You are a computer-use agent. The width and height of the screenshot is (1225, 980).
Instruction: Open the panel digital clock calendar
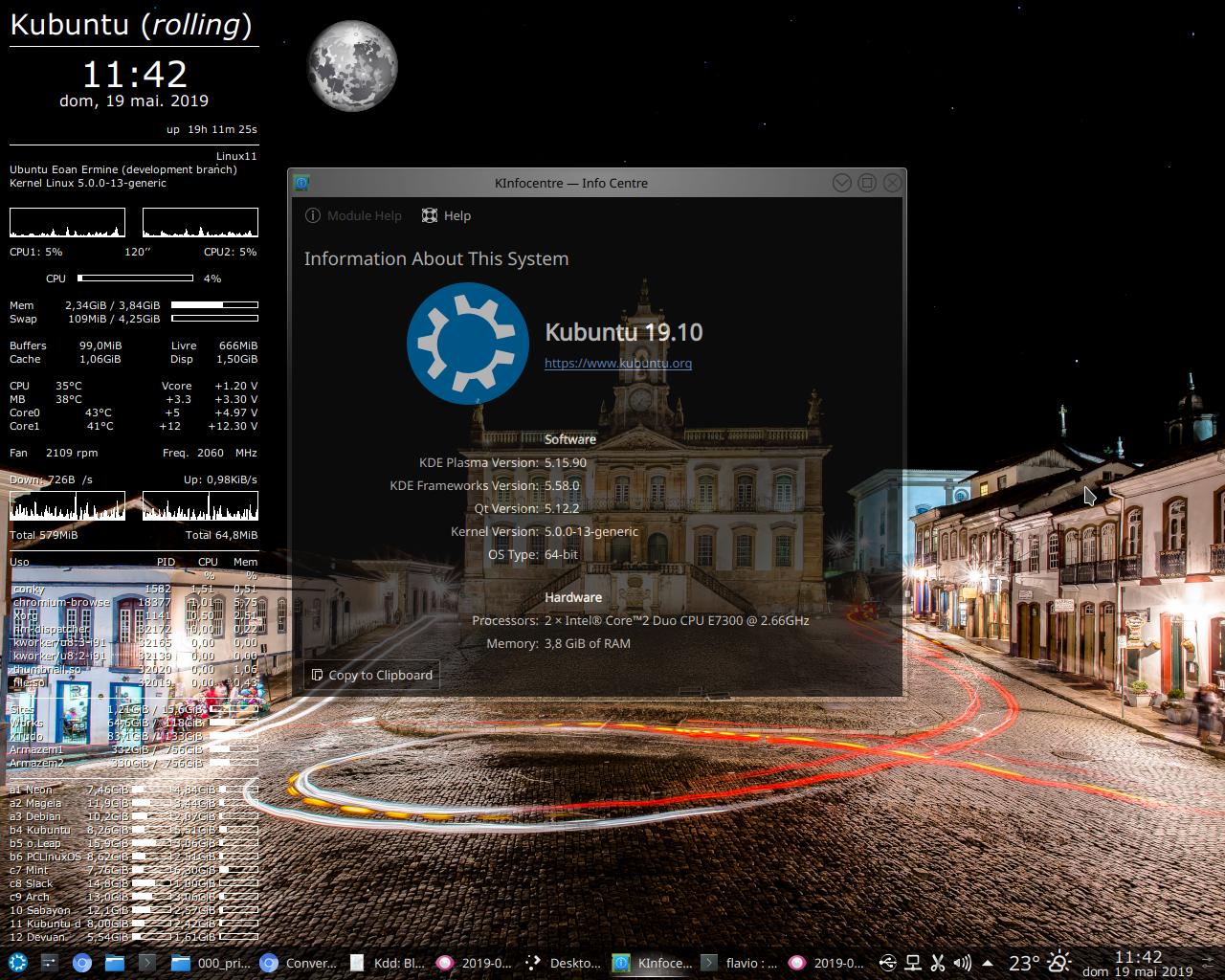(1138, 963)
